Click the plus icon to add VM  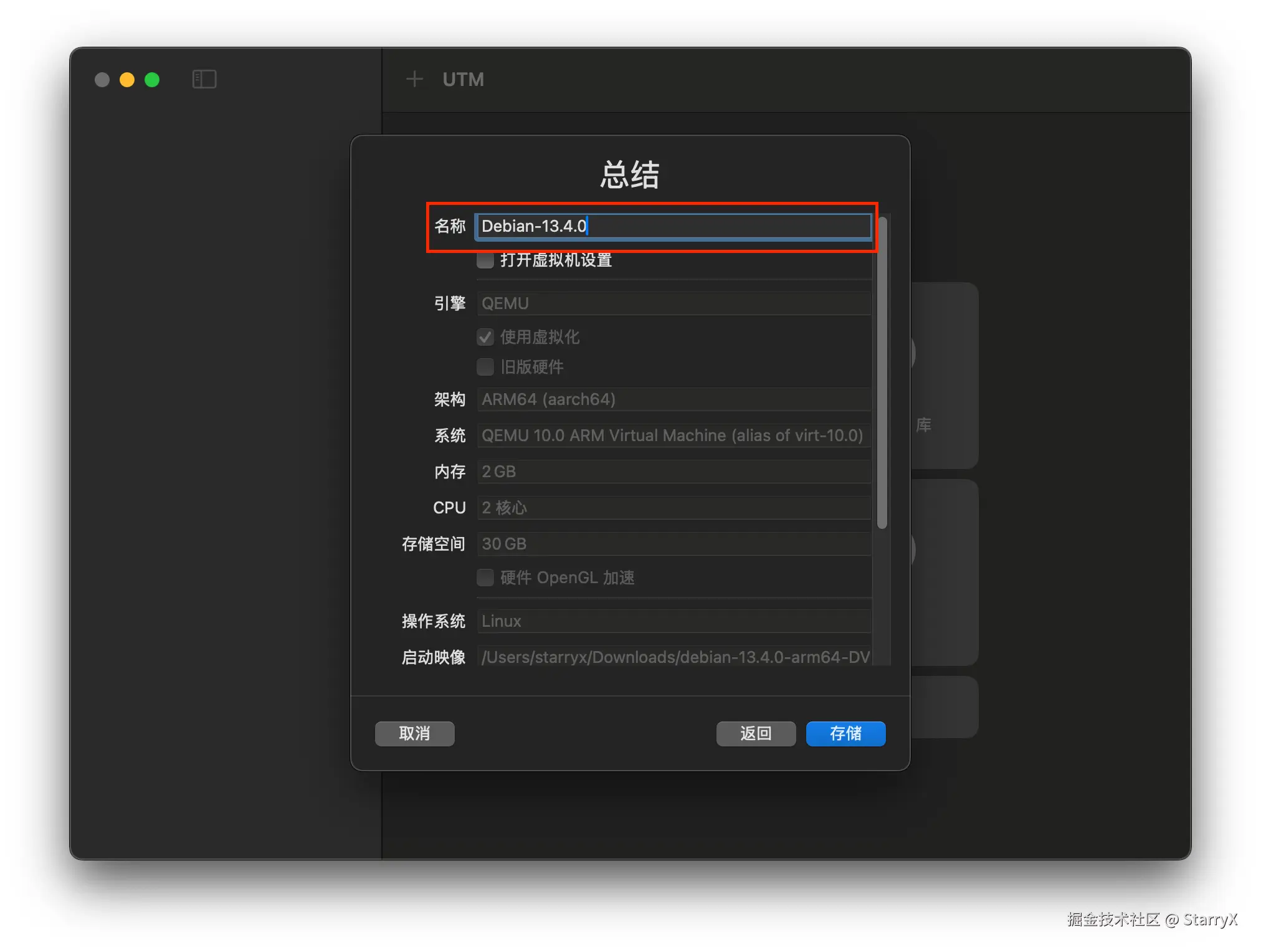(414, 79)
